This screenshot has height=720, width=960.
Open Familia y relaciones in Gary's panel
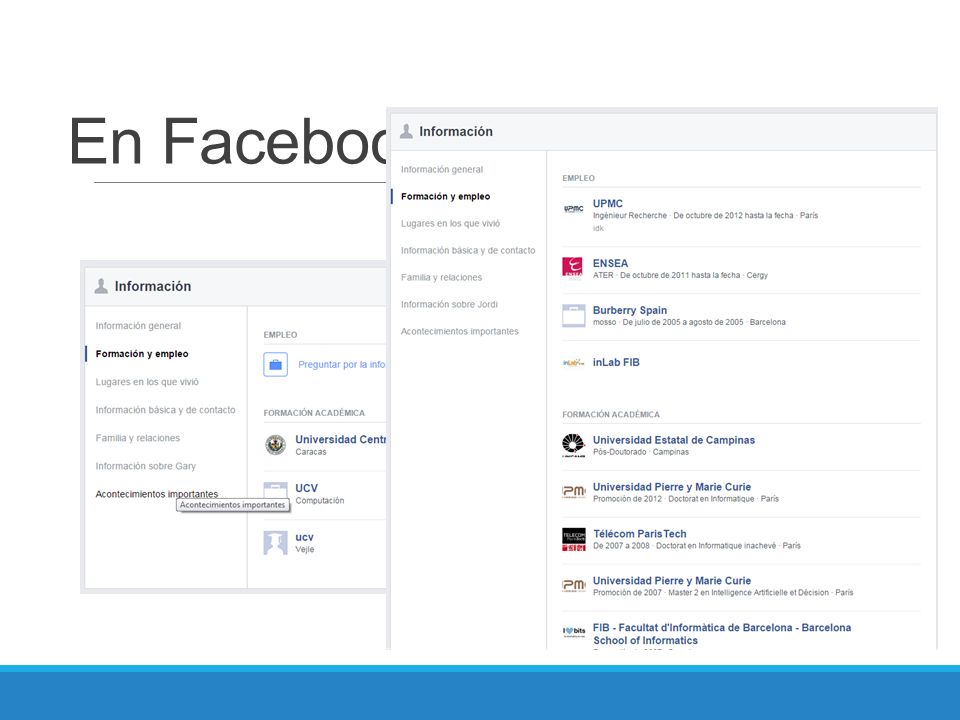click(x=137, y=438)
